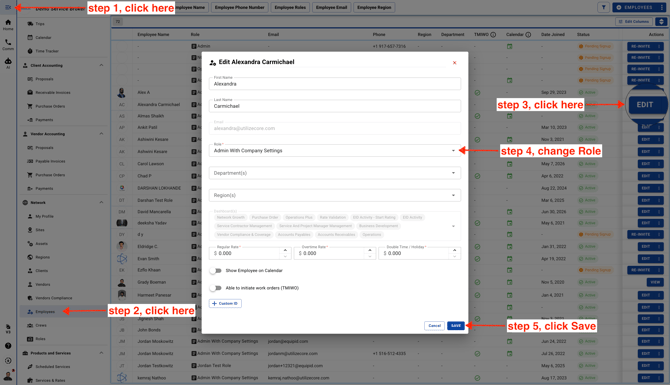Click the Alexandra Carmichael name in the table
Image resolution: width=670 pixels, height=385 pixels.
coord(159,105)
